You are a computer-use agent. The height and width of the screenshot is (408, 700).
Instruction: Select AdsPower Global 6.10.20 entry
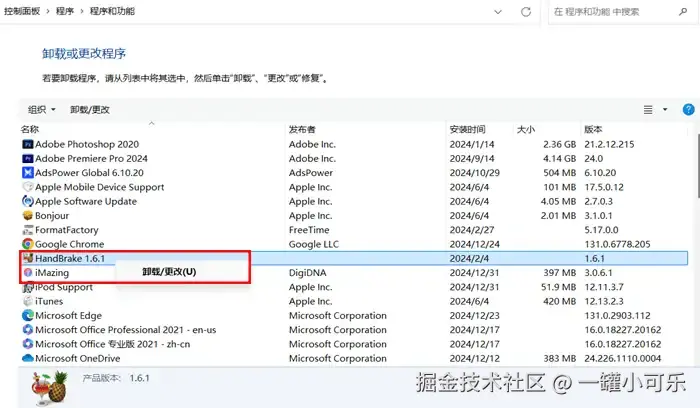89,173
